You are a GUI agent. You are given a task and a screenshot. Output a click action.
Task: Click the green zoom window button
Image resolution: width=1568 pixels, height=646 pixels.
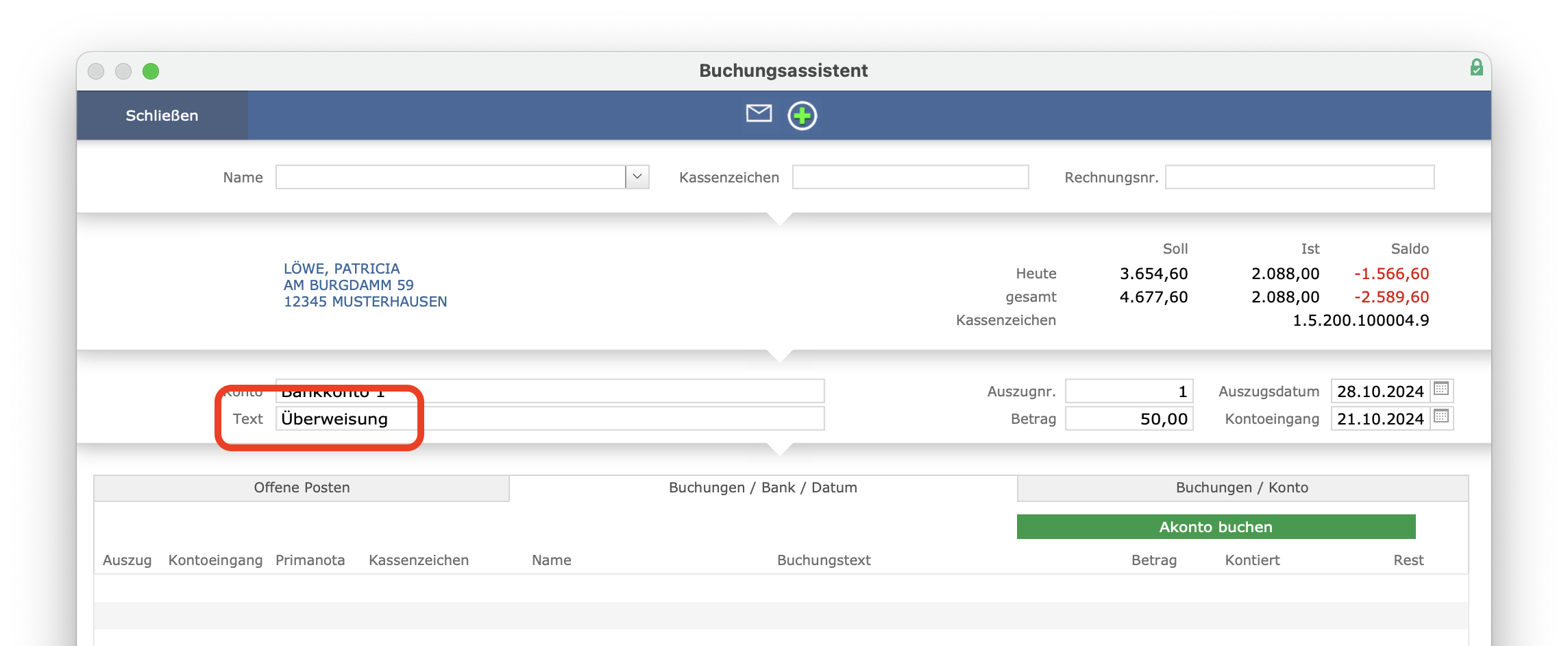151,71
